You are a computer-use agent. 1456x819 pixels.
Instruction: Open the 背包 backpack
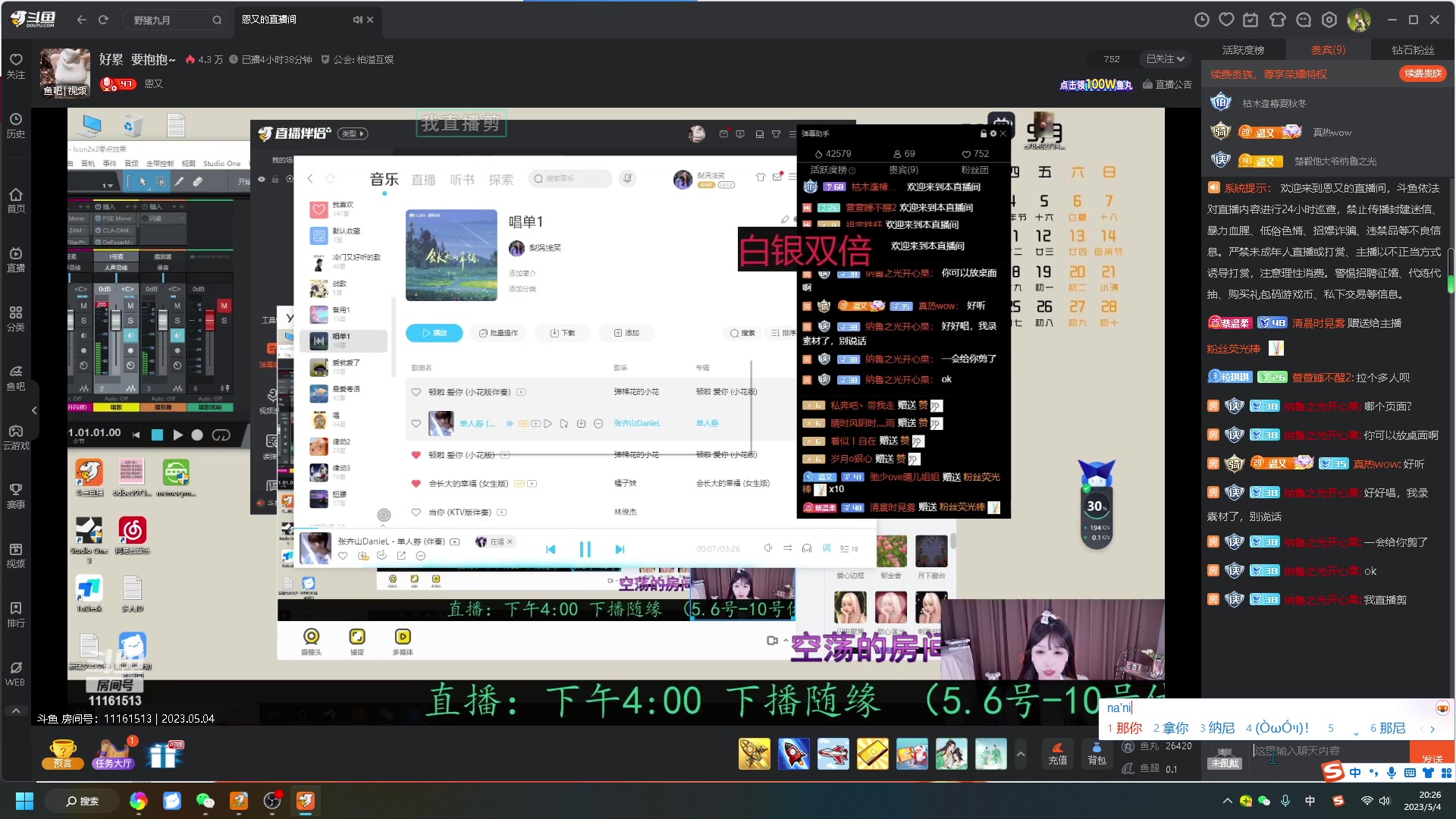point(1097,753)
